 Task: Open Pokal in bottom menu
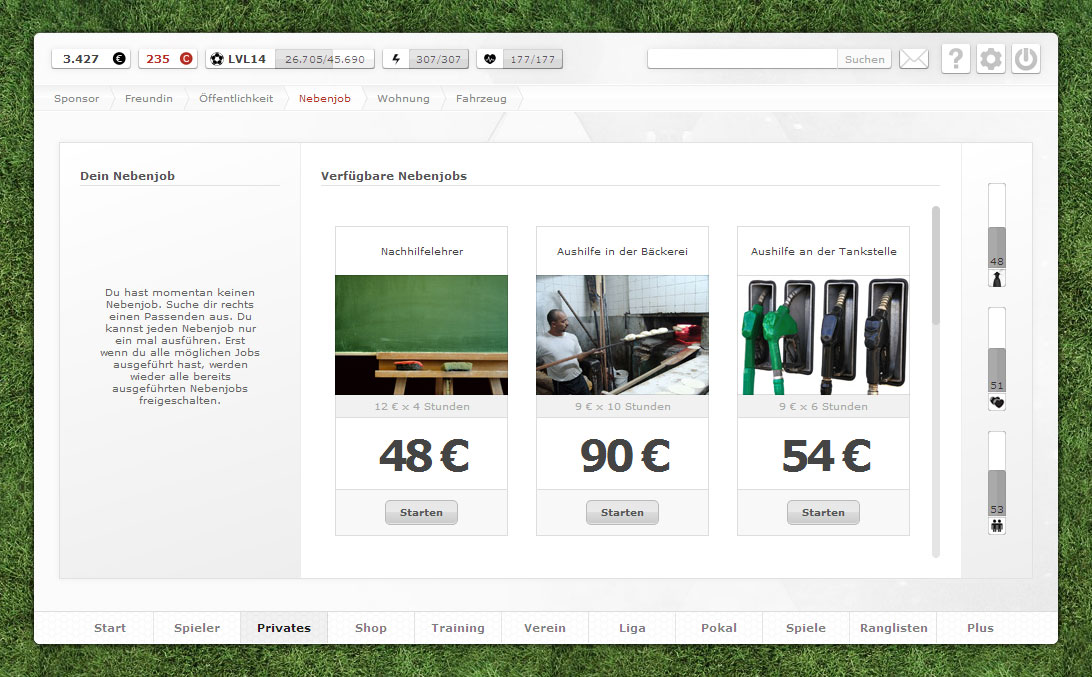[719, 628]
